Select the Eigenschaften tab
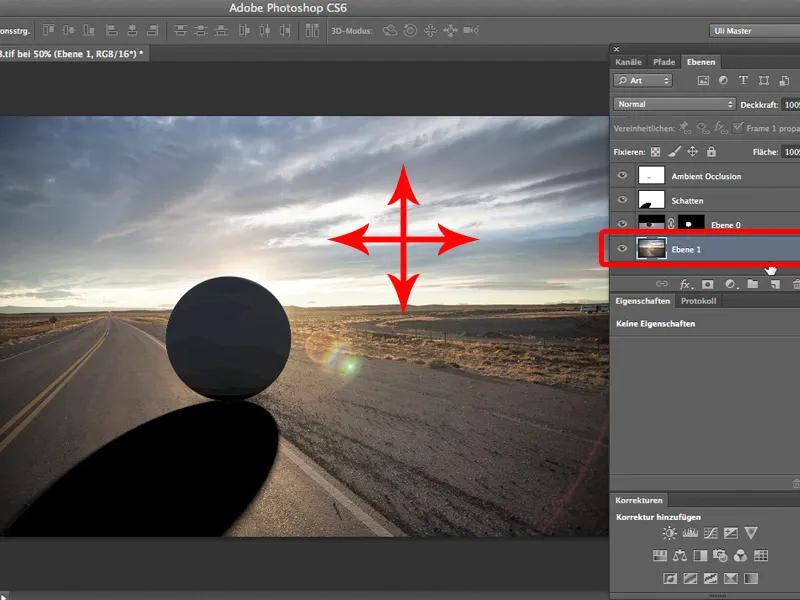 coord(642,301)
